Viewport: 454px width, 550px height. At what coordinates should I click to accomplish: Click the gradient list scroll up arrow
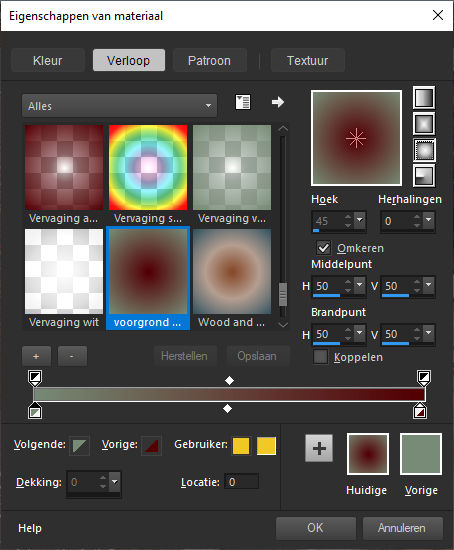pyautogui.click(x=283, y=129)
